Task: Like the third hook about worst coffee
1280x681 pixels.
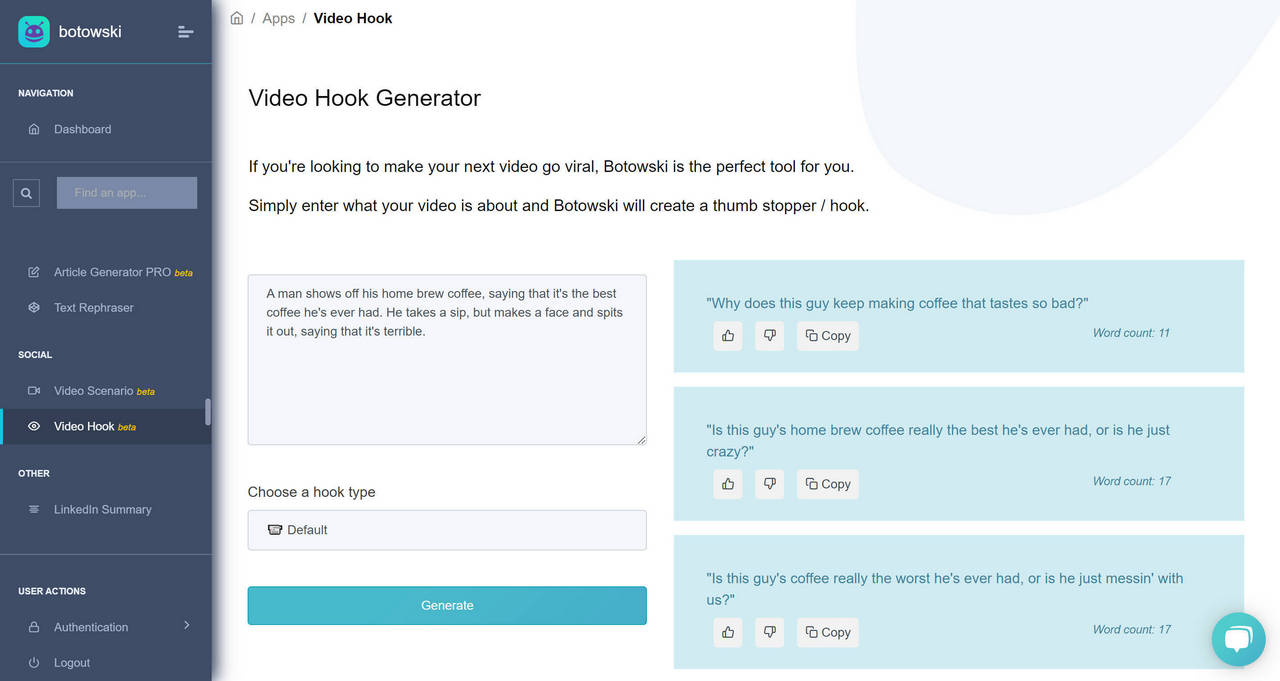Action: pyautogui.click(x=727, y=632)
